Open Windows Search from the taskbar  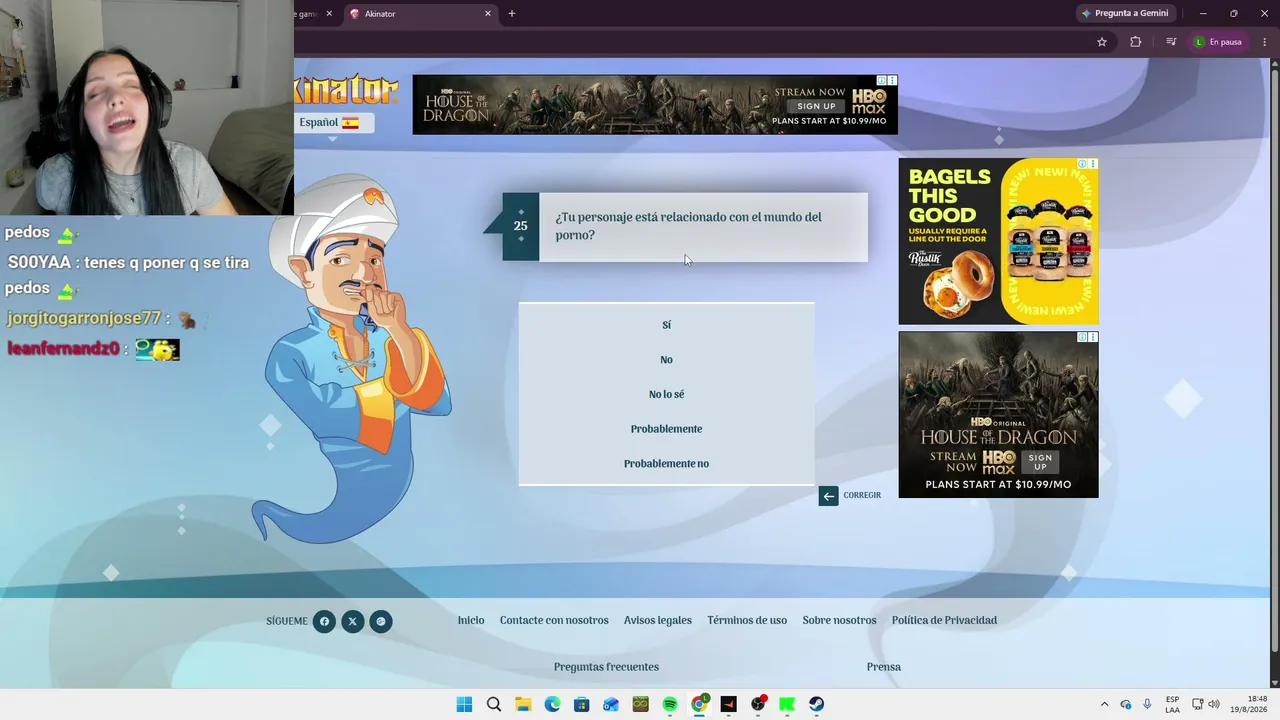[x=493, y=704]
